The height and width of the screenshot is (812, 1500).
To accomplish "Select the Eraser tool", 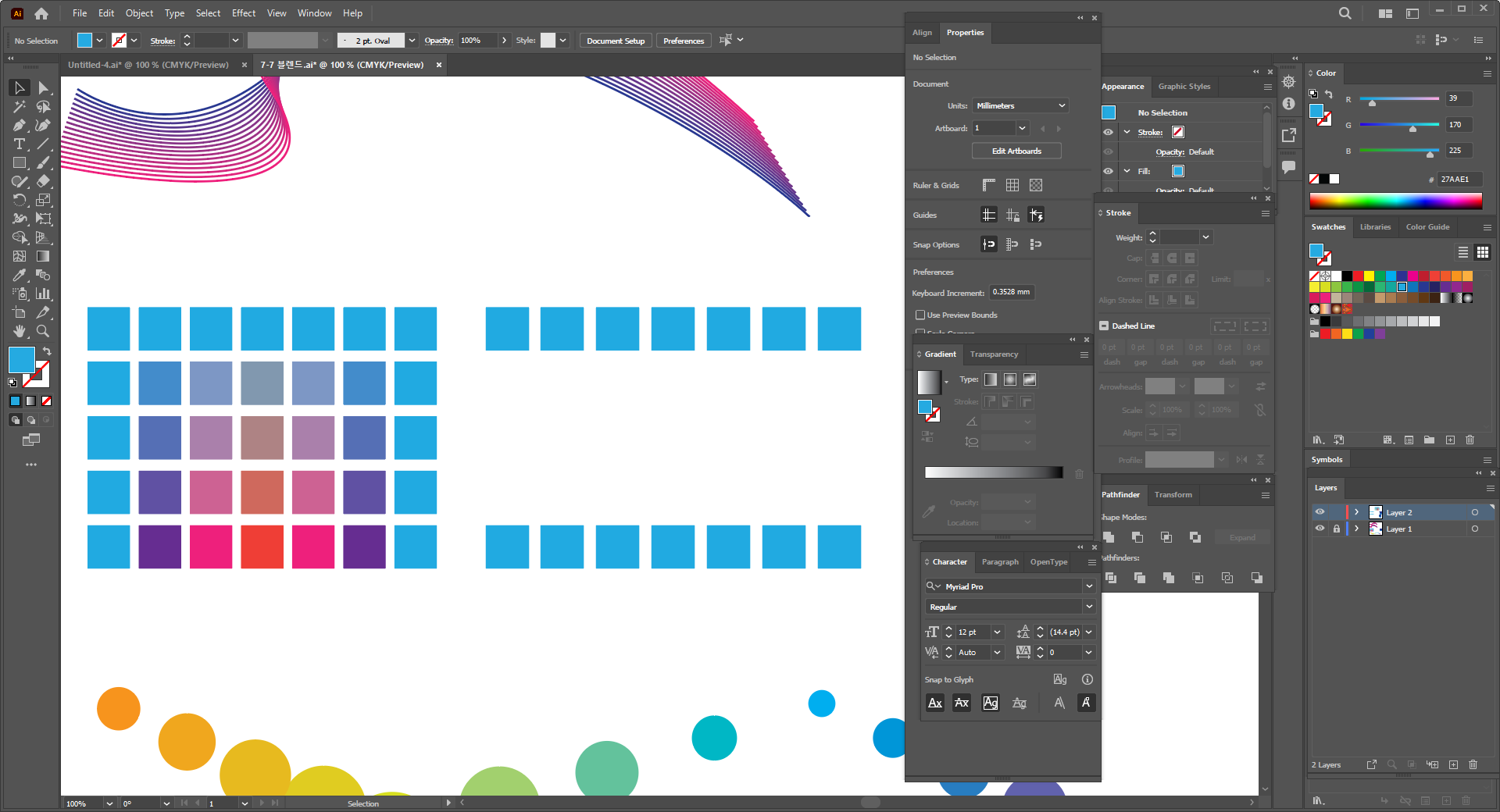I will (44, 182).
